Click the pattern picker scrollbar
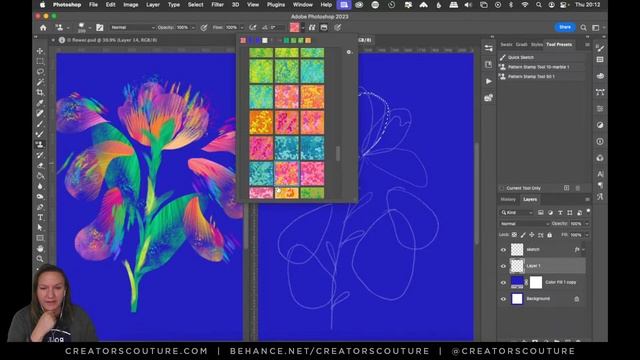Viewport: 640px width, 360px height. [x=338, y=153]
